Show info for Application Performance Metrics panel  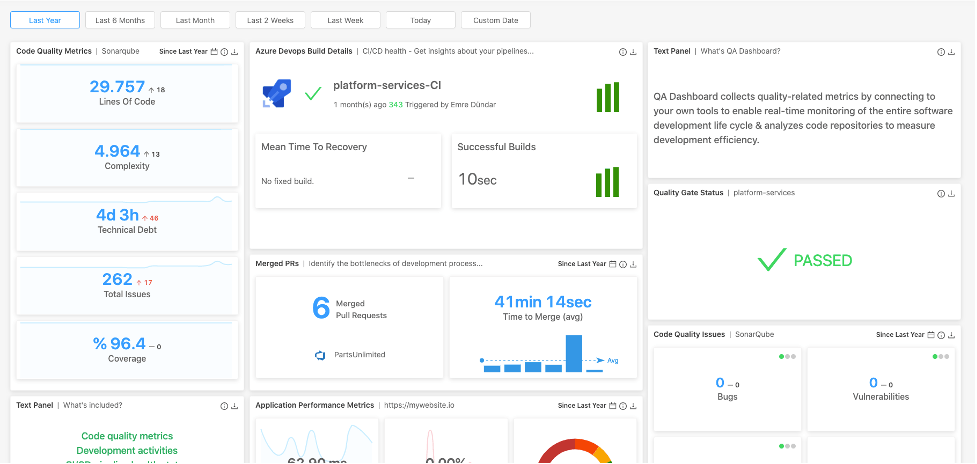point(622,406)
